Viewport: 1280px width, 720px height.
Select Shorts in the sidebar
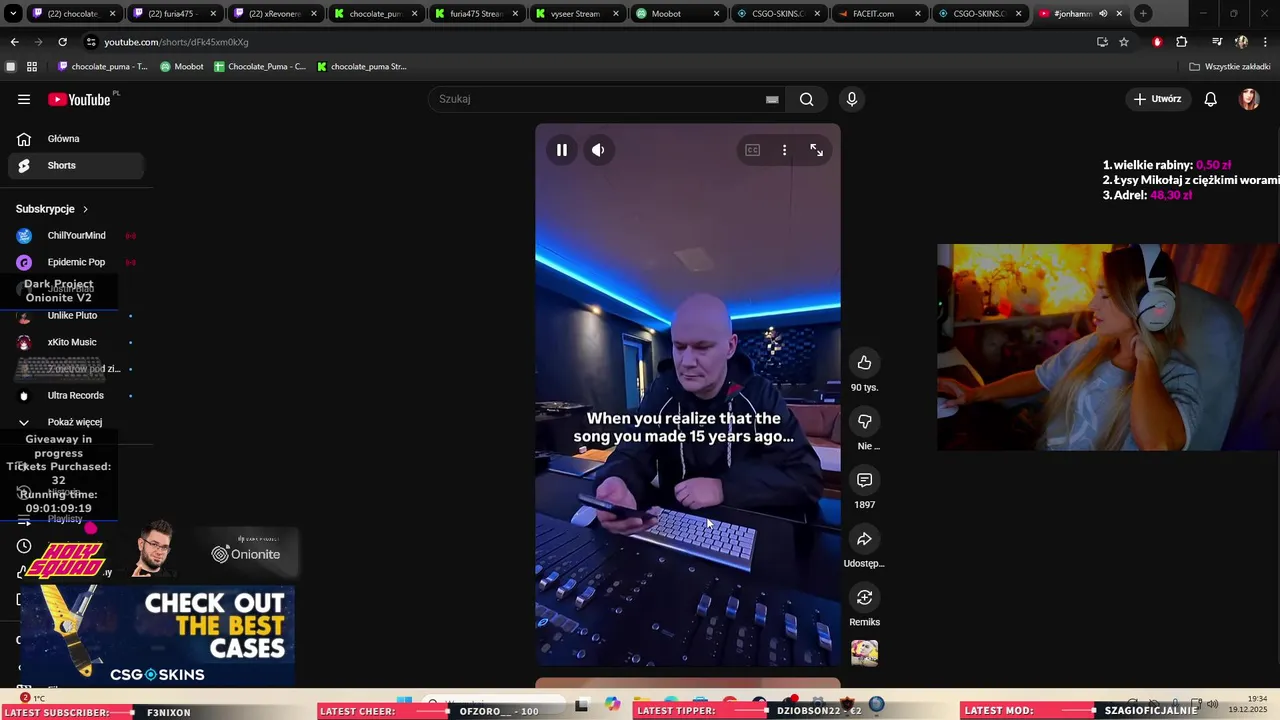click(x=76, y=166)
